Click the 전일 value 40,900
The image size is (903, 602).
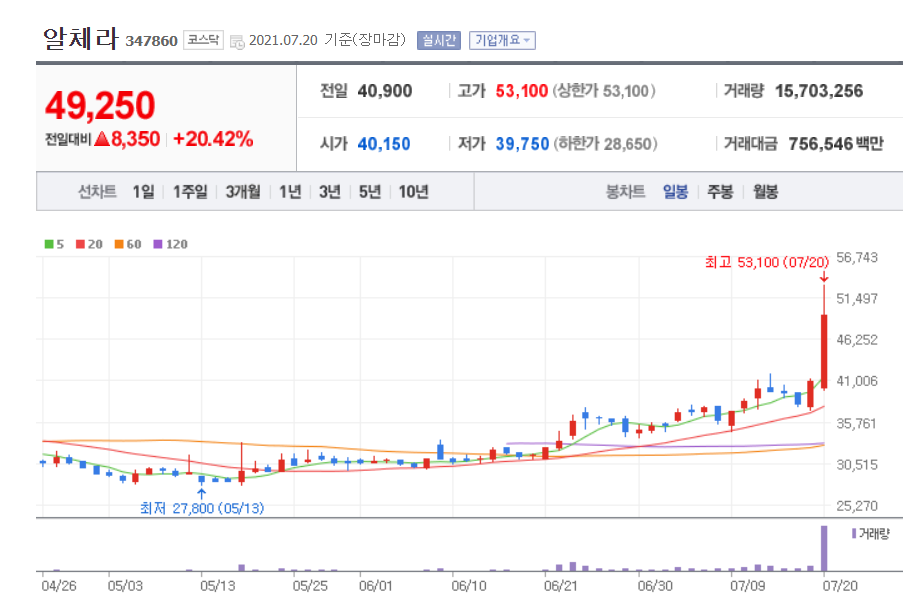(x=385, y=91)
